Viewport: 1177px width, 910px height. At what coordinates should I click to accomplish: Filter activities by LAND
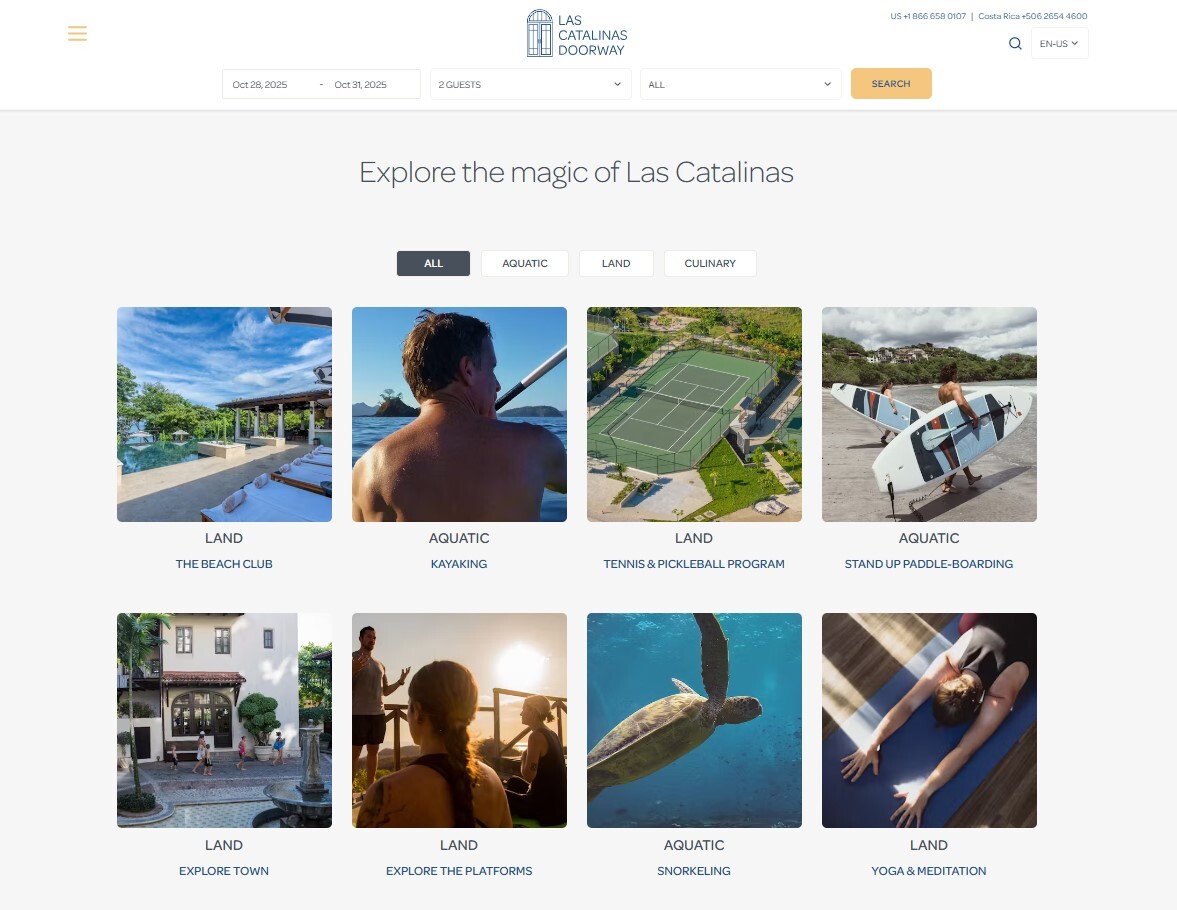616,264
